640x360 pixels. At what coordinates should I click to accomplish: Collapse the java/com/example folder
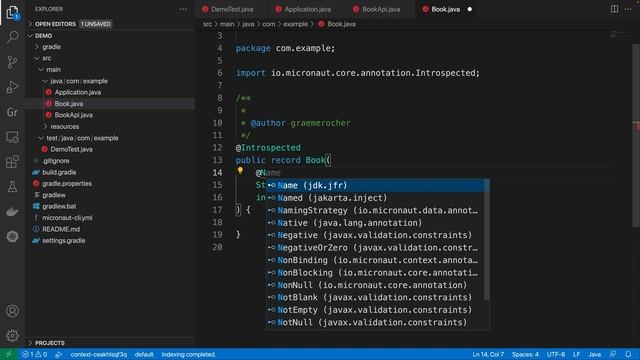111,81
